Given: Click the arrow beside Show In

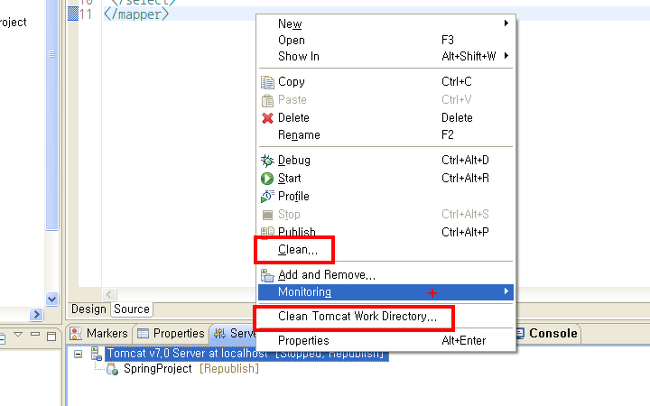Looking at the screenshot, I should click(506, 56).
